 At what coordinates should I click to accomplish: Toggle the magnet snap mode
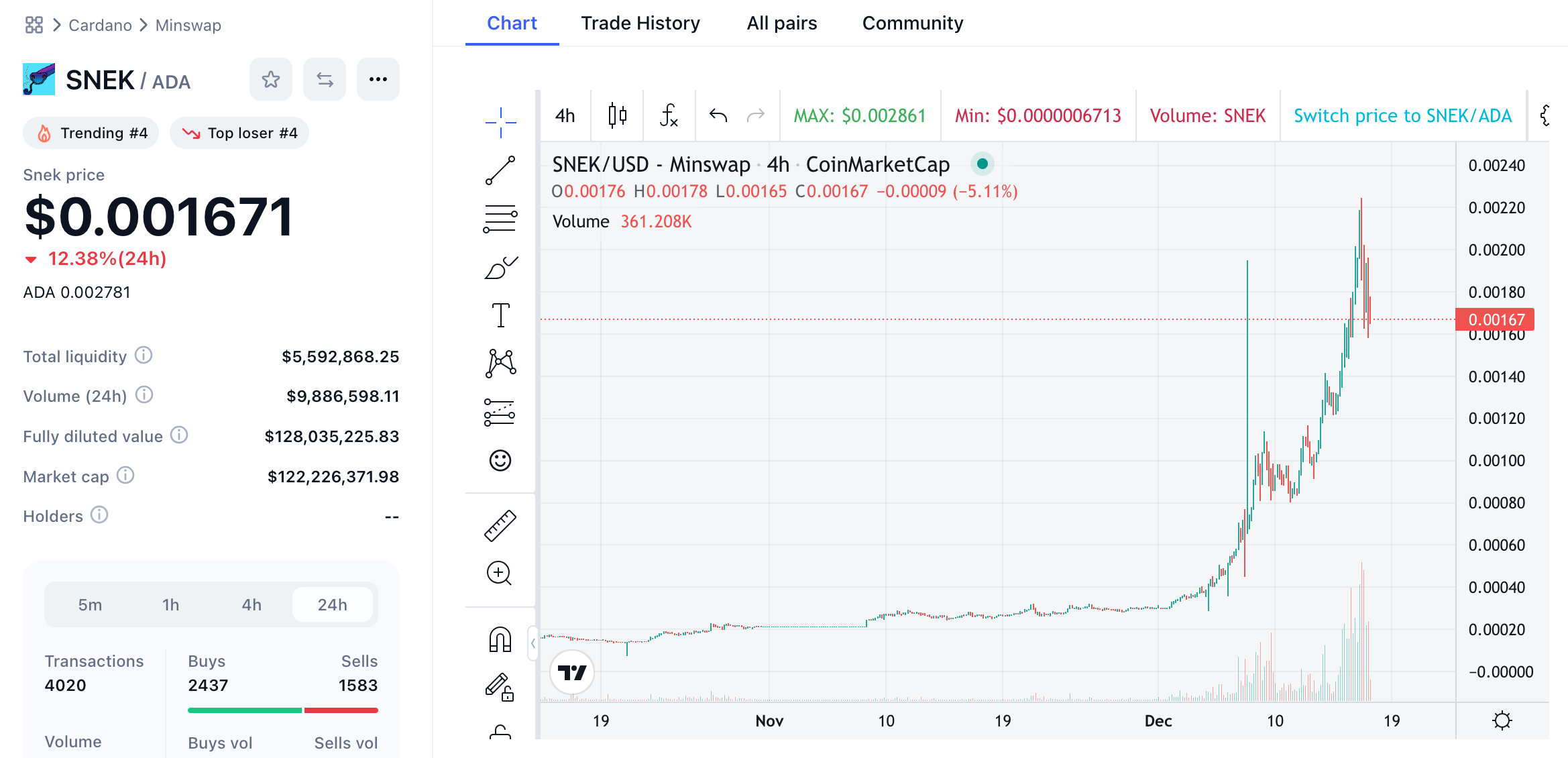[500, 639]
